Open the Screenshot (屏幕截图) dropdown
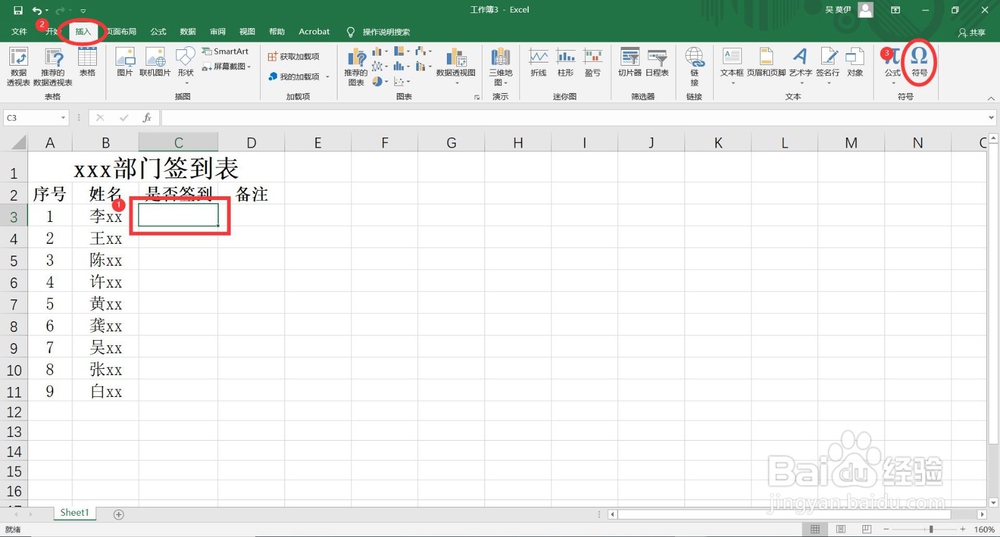 click(x=226, y=66)
